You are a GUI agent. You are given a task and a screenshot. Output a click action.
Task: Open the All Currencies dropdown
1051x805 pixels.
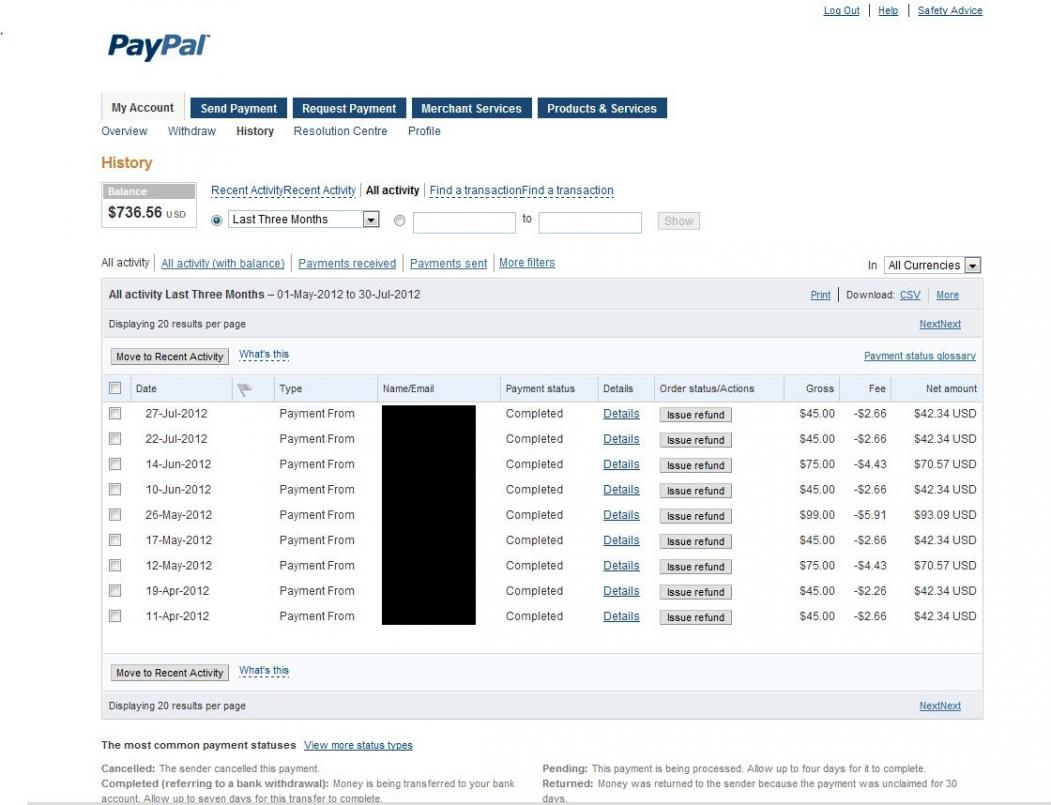pyautogui.click(x=933, y=265)
